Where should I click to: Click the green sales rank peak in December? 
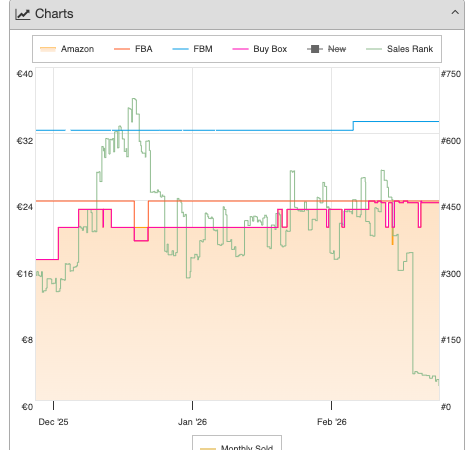pyautogui.click(x=134, y=99)
